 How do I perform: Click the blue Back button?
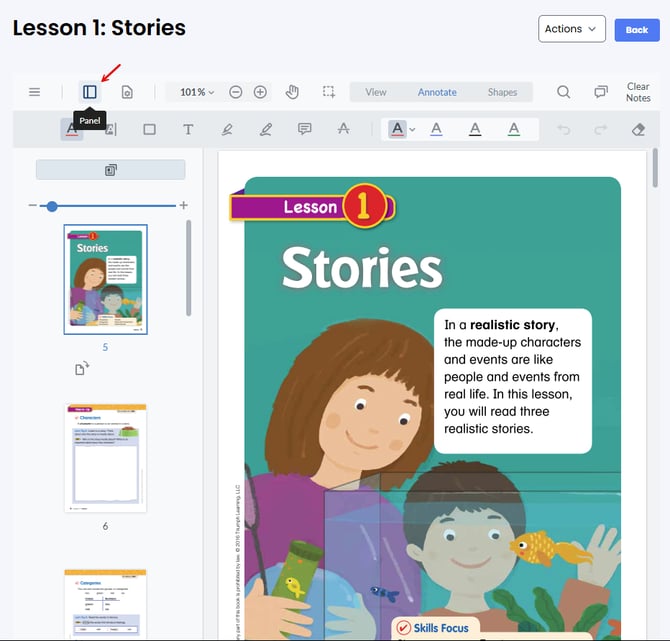point(637,30)
